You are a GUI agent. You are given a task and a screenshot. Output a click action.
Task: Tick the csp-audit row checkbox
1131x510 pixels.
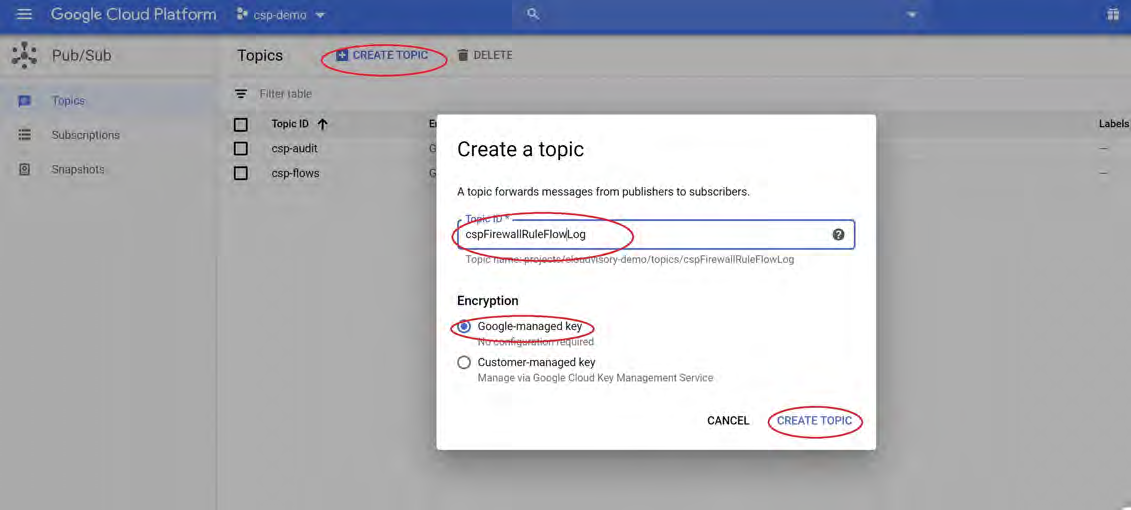[241, 149]
